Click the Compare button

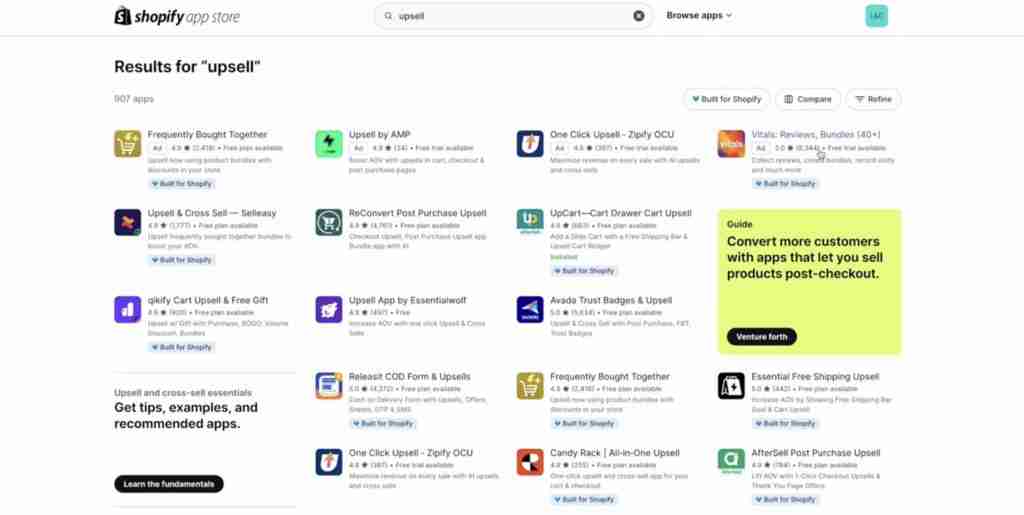click(808, 99)
